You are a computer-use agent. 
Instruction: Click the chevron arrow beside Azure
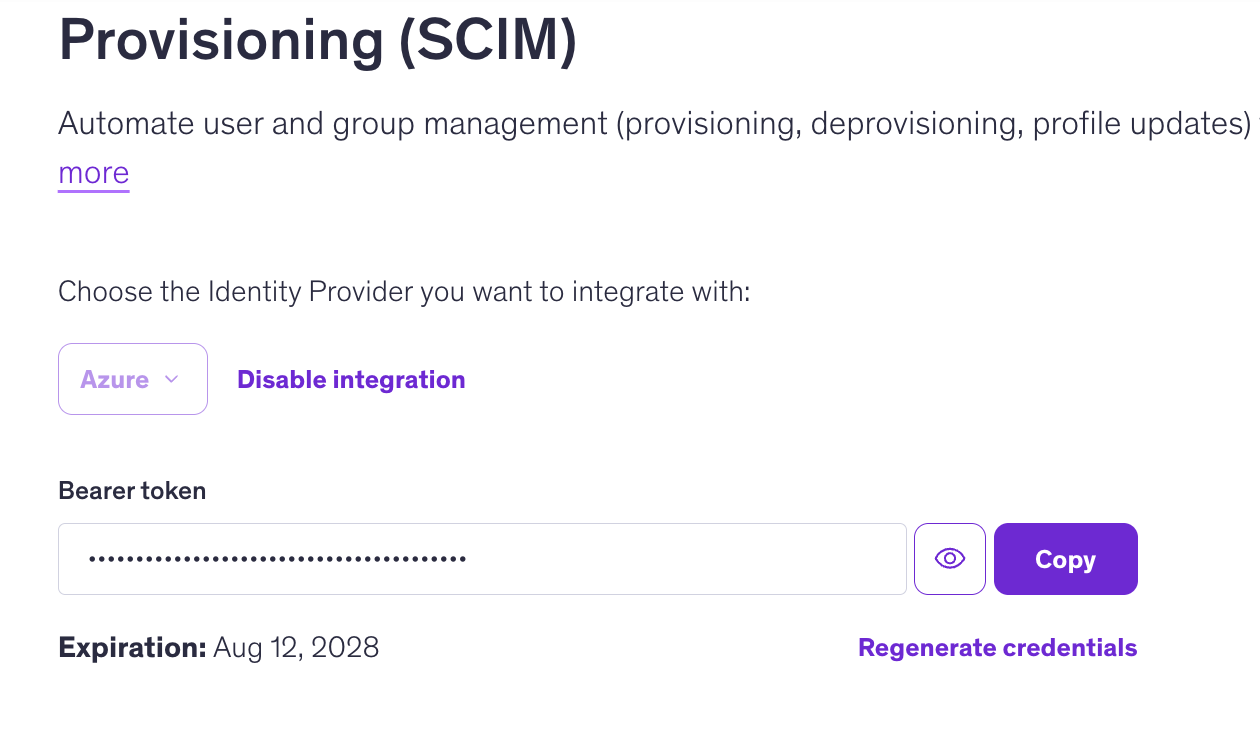click(171, 379)
